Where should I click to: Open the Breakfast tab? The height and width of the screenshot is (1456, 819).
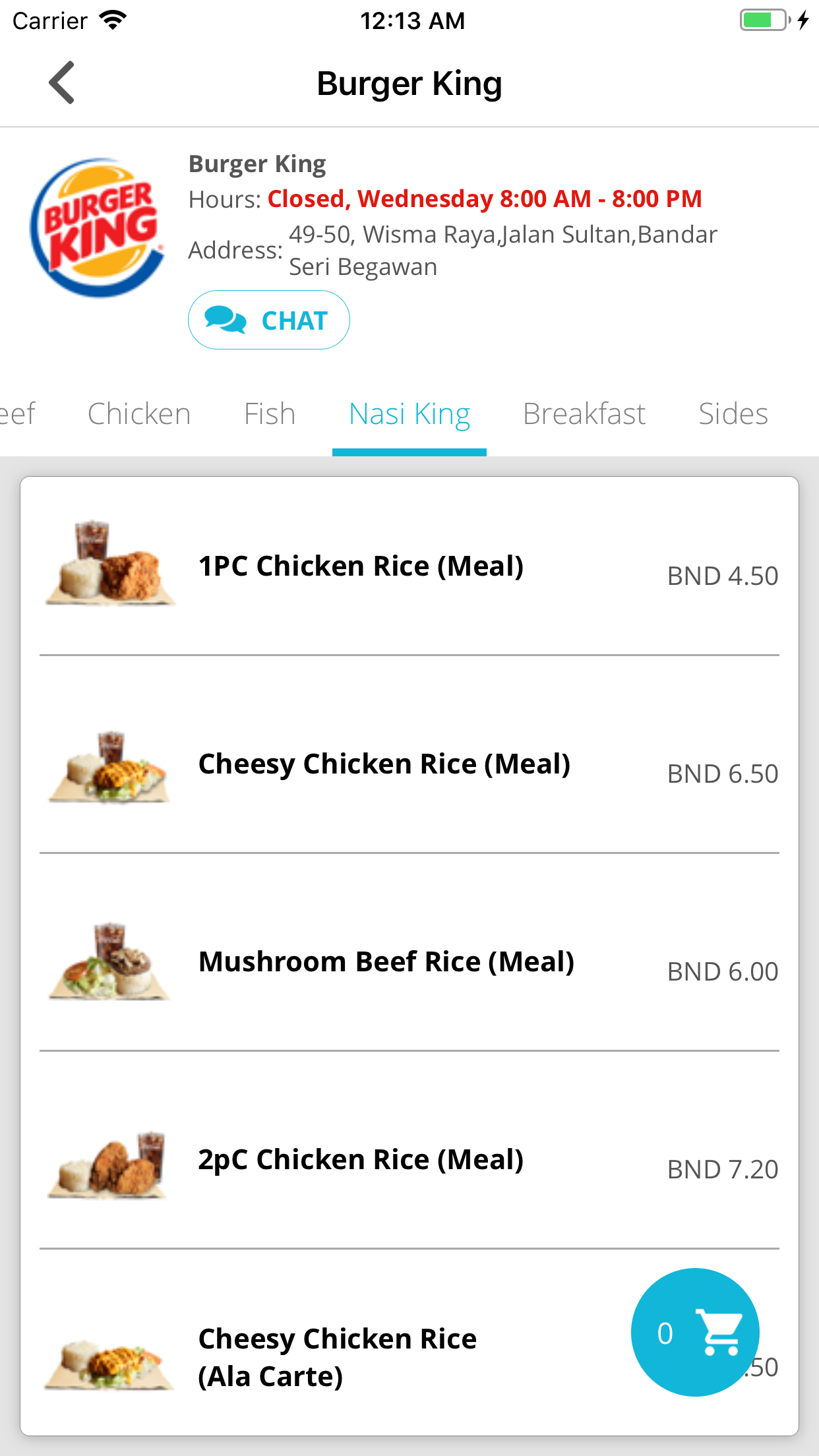coord(584,414)
